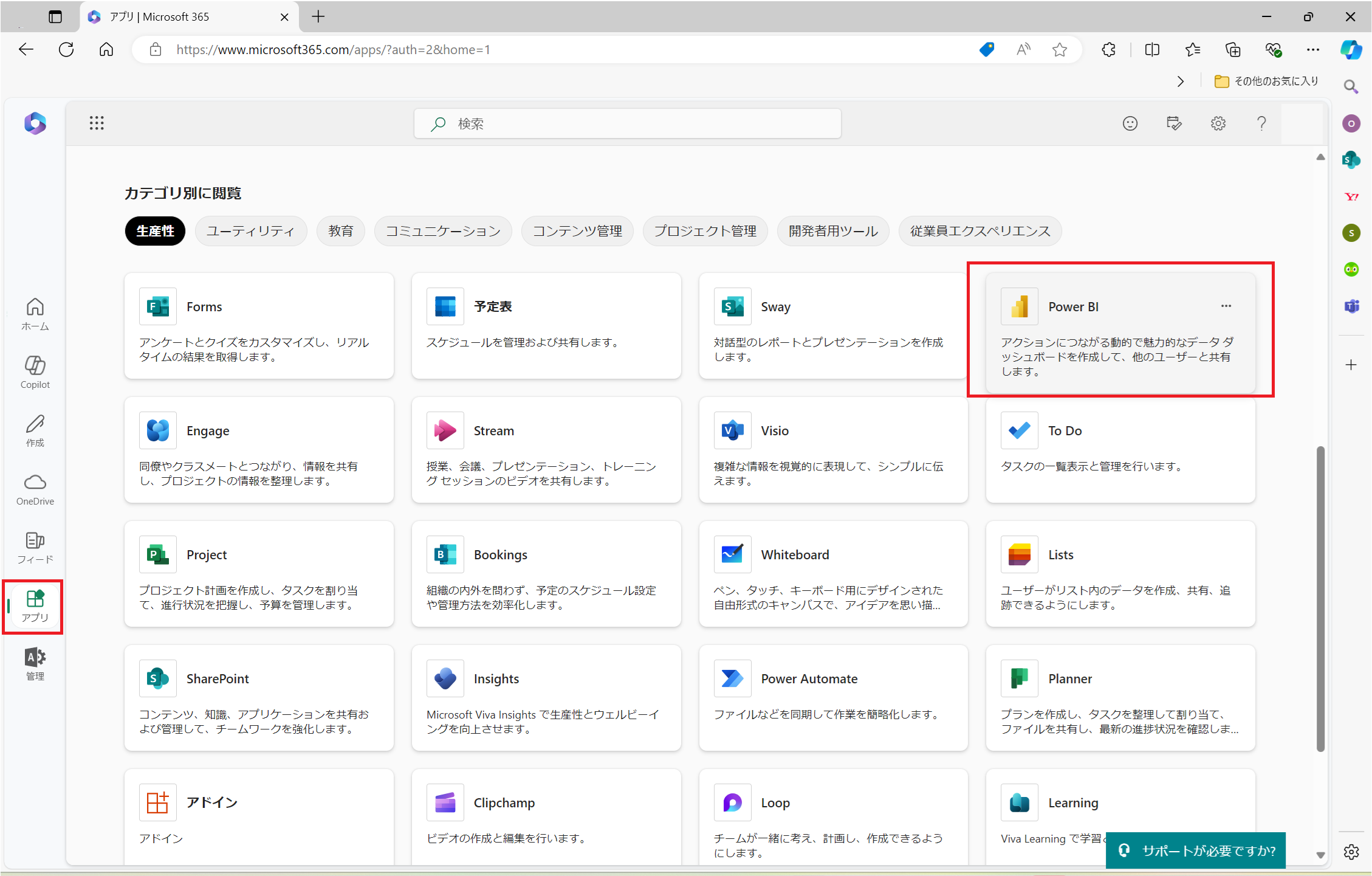The height and width of the screenshot is (876, 1372).
Task: Open the Power BI app icon
Action: click(x=1020, y=306)
